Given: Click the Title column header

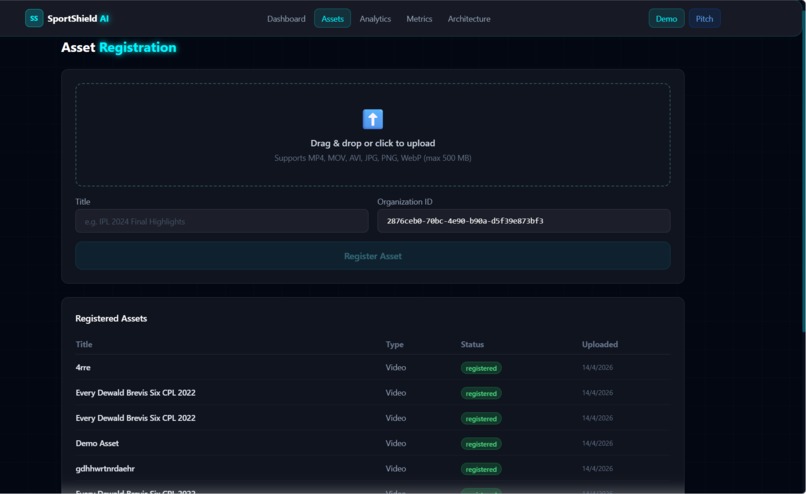Looking at the screenshot, I should pos(84,344).
